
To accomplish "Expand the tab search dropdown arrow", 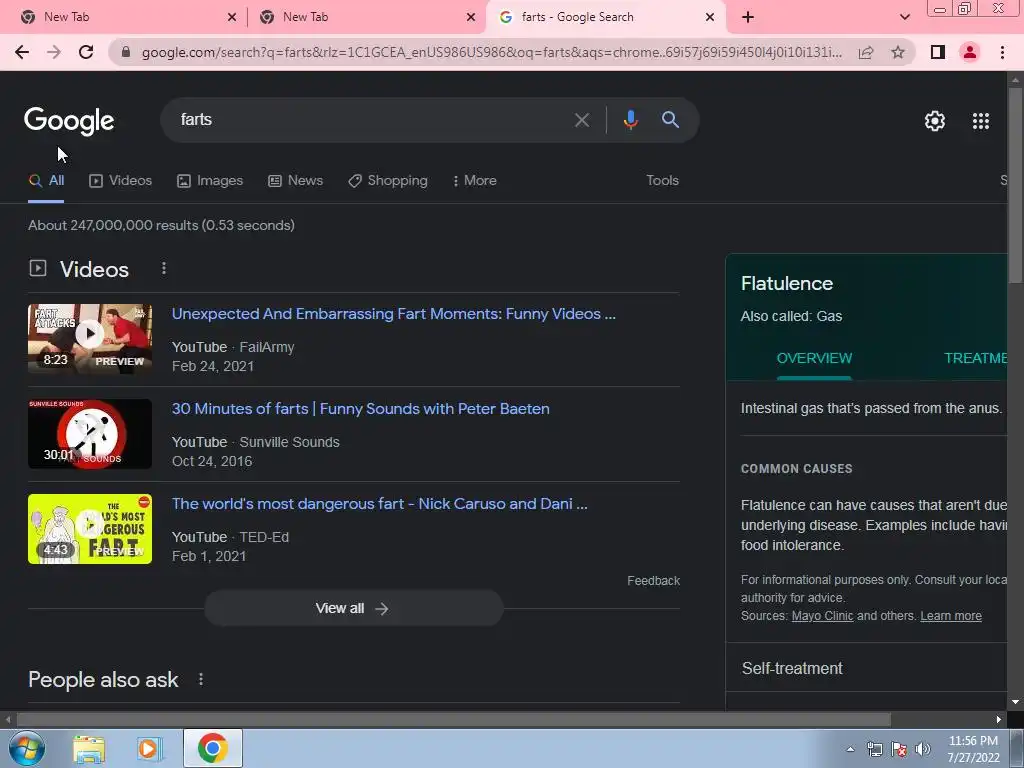I will (904, 17).
